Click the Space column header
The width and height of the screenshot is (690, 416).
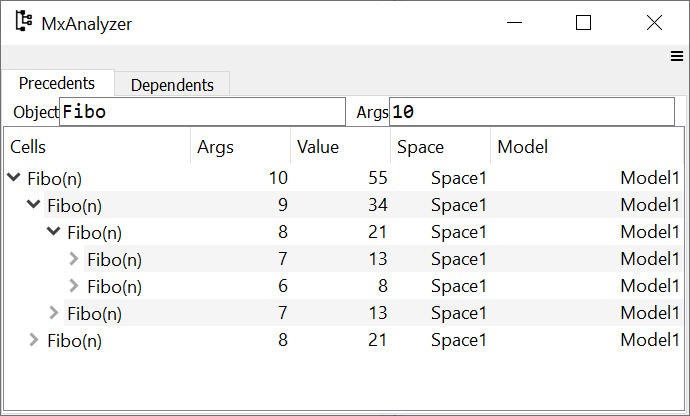click(439, 147)
